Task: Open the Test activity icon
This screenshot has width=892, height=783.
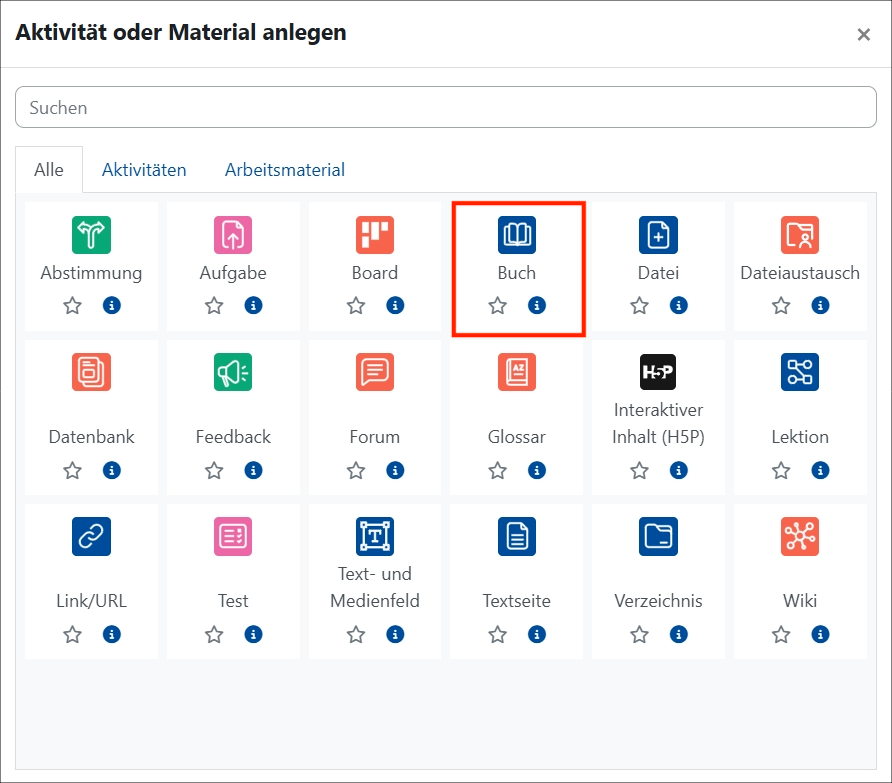Action: click(233, 536)
